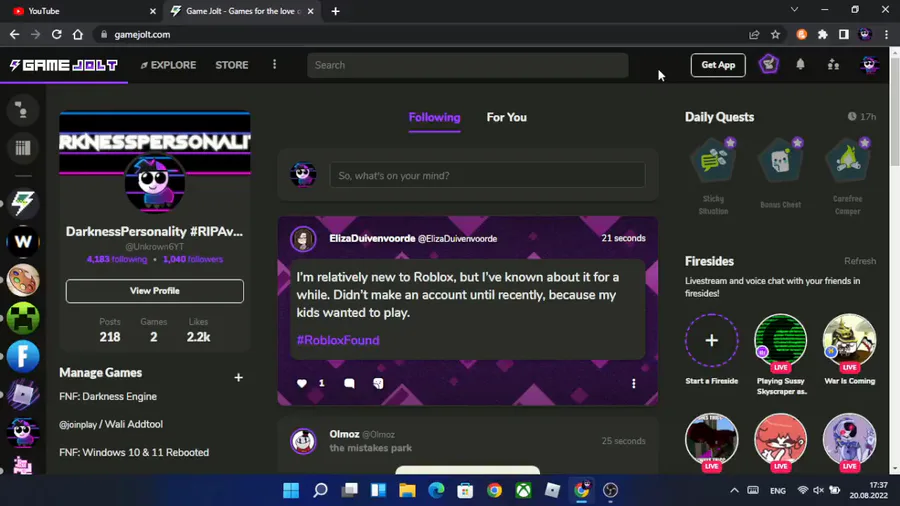
Task: Open the tab search dropdown arrow
Action: click(794, 10)
